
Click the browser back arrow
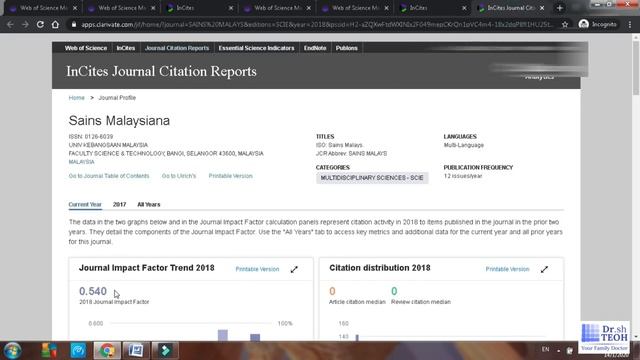(10, 24)
